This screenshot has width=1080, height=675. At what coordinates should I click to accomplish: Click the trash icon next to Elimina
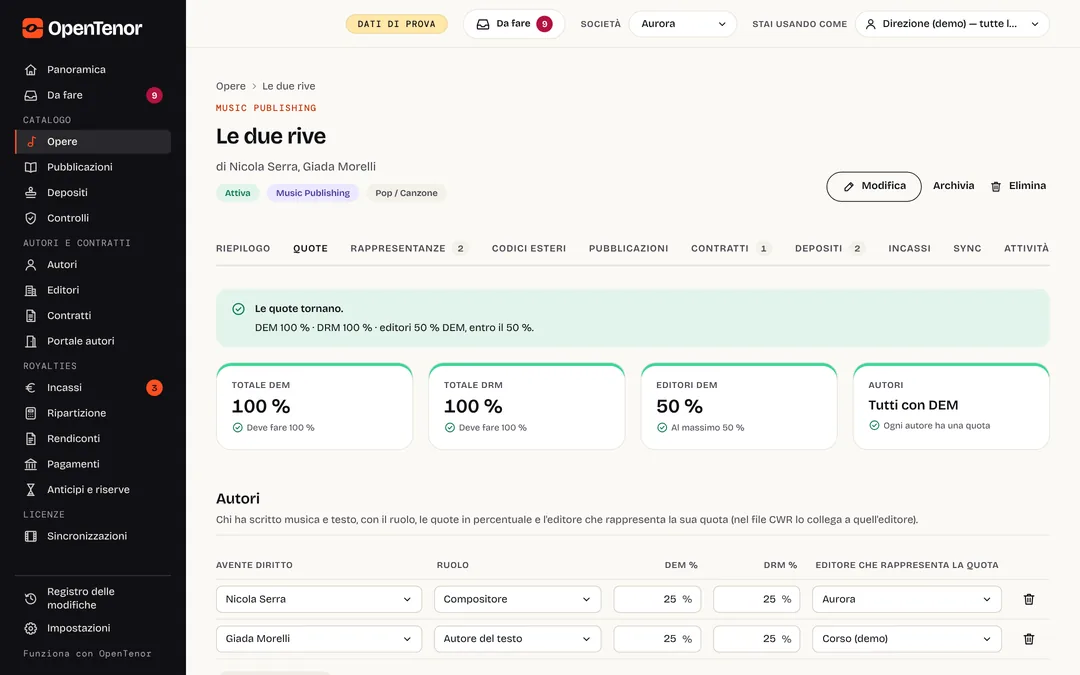995,186
